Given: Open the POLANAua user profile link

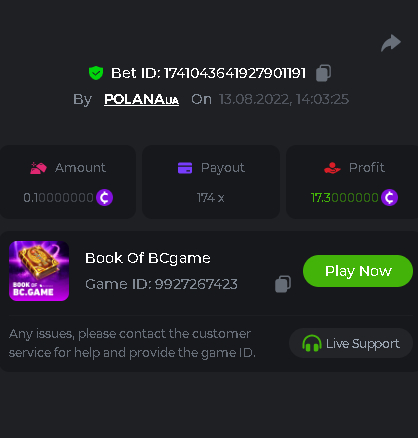Looking at the screenshot, I should [141, 99].
